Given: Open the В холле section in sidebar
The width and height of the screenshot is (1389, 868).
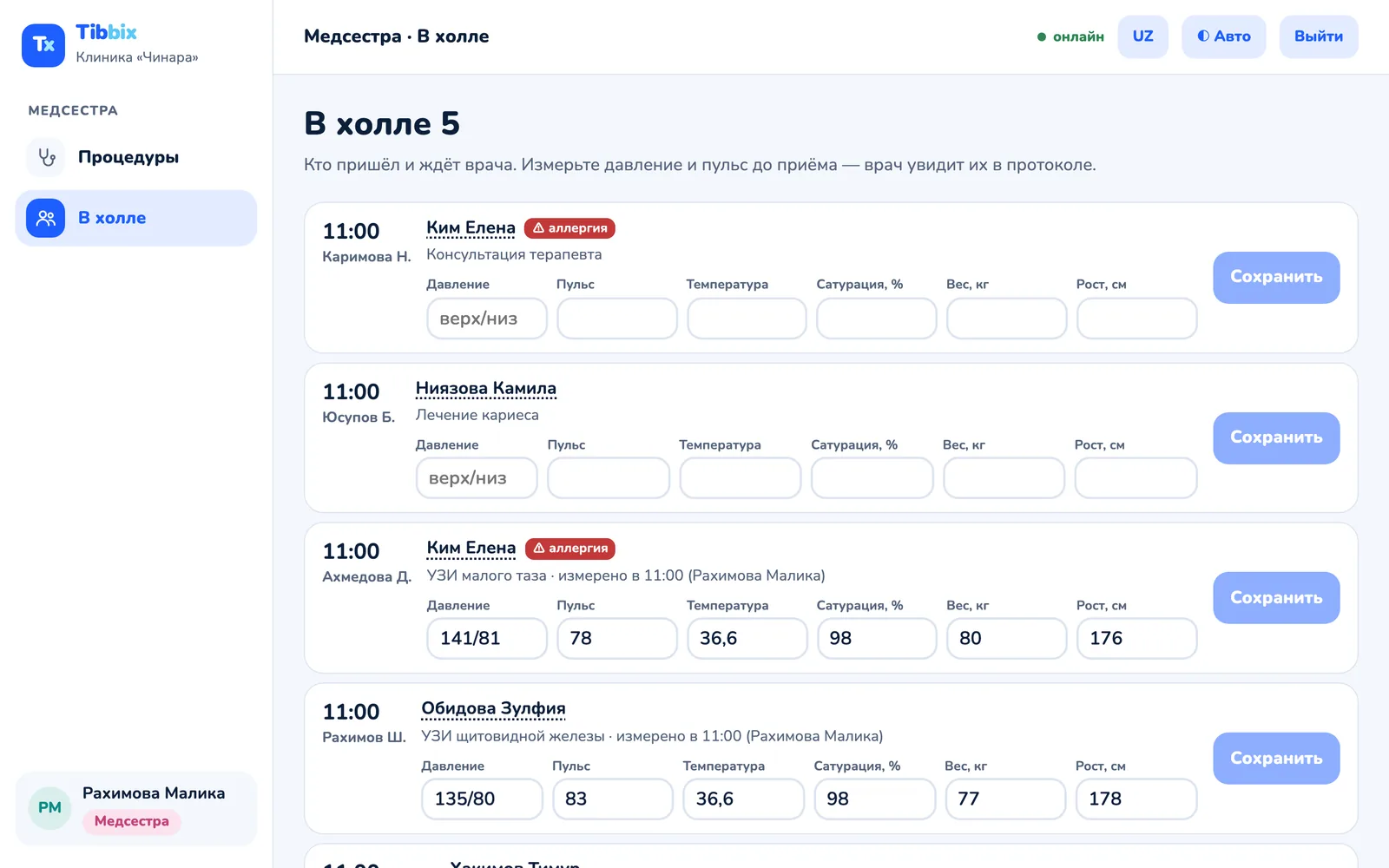Looking at the screenshot, I should [136, 218].
